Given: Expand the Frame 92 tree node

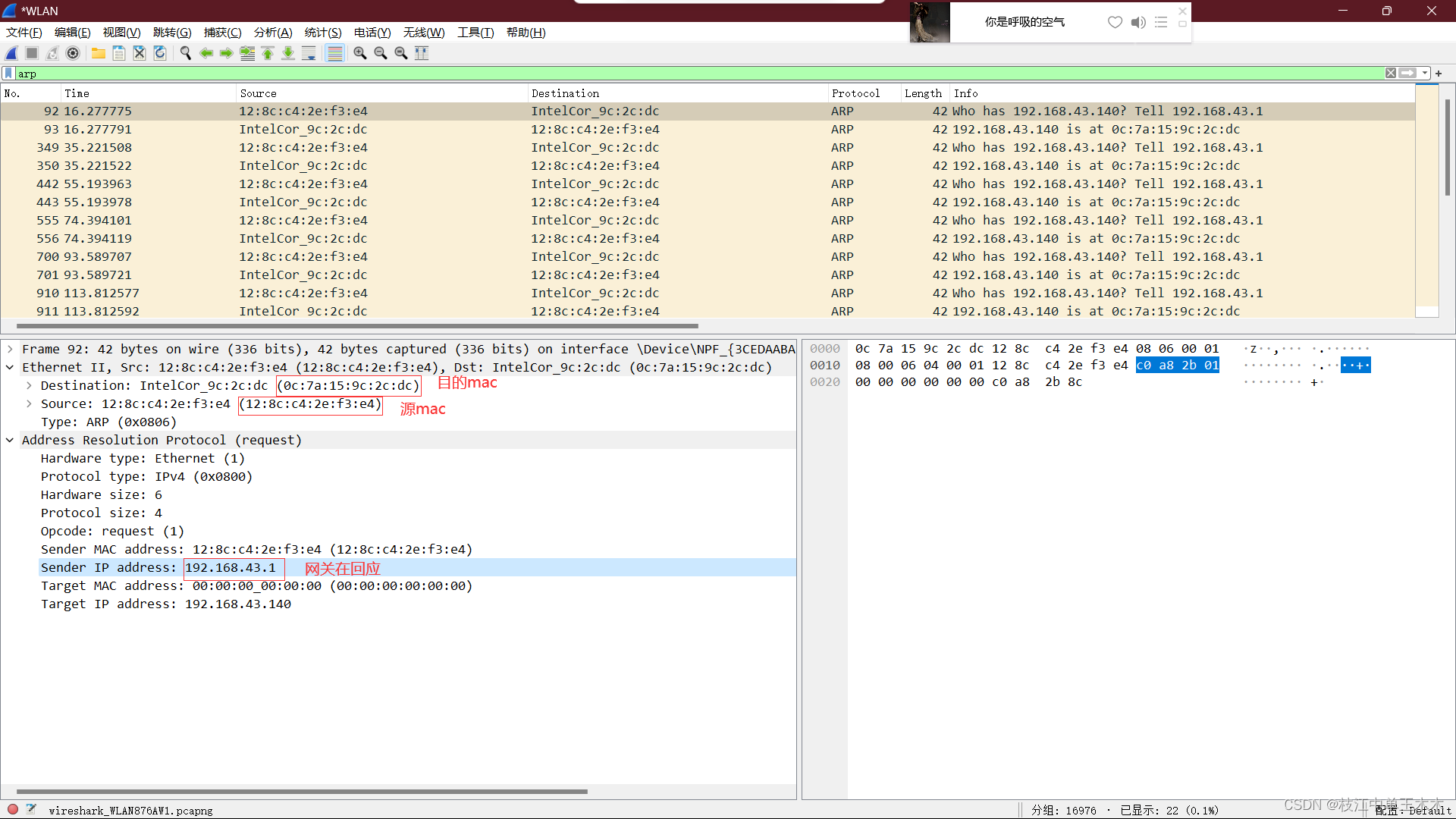Looking at the screenshot, I should (10, 349).
